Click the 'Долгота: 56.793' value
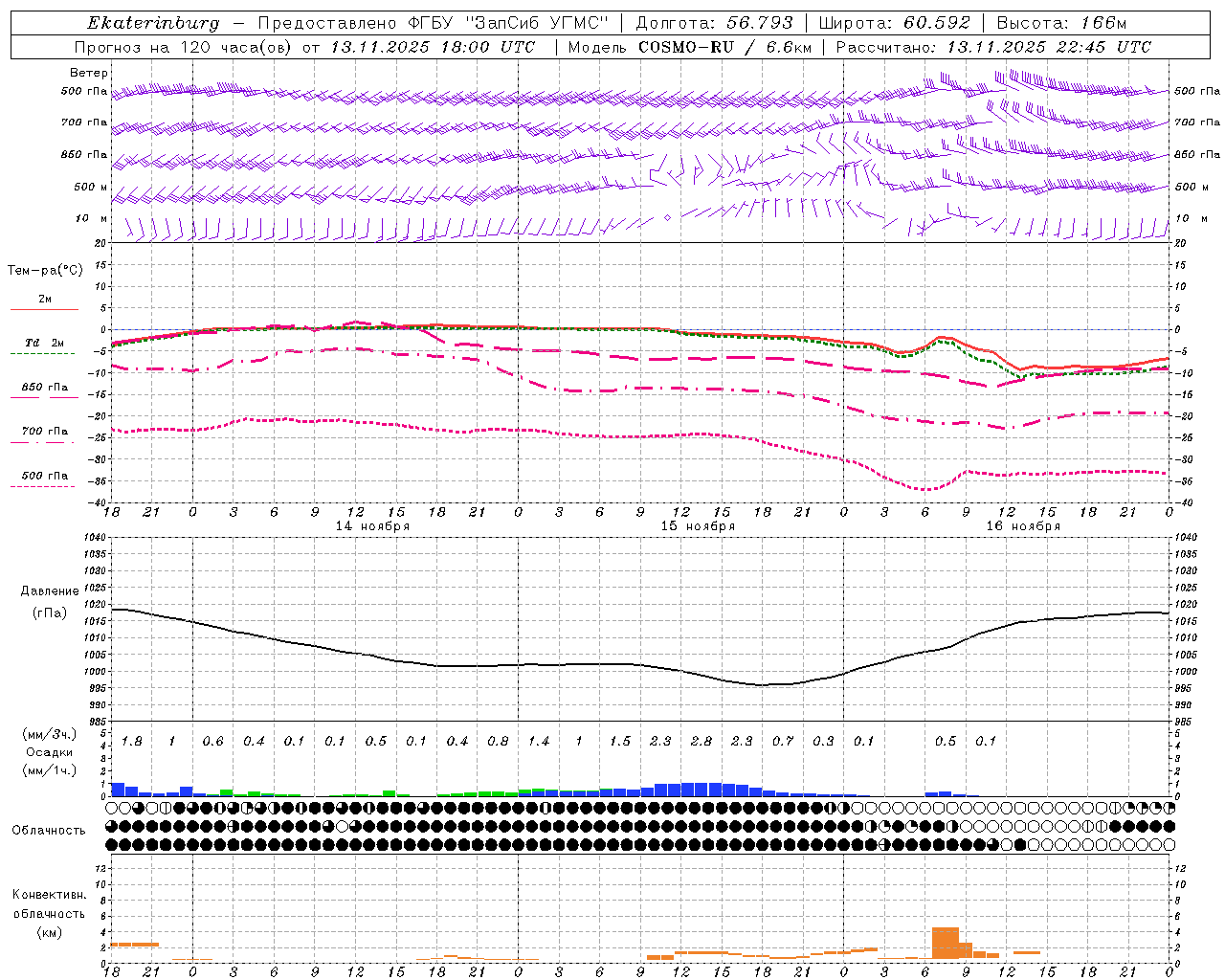The height and width of the screenshot is (980, 1225). [714, 23]
